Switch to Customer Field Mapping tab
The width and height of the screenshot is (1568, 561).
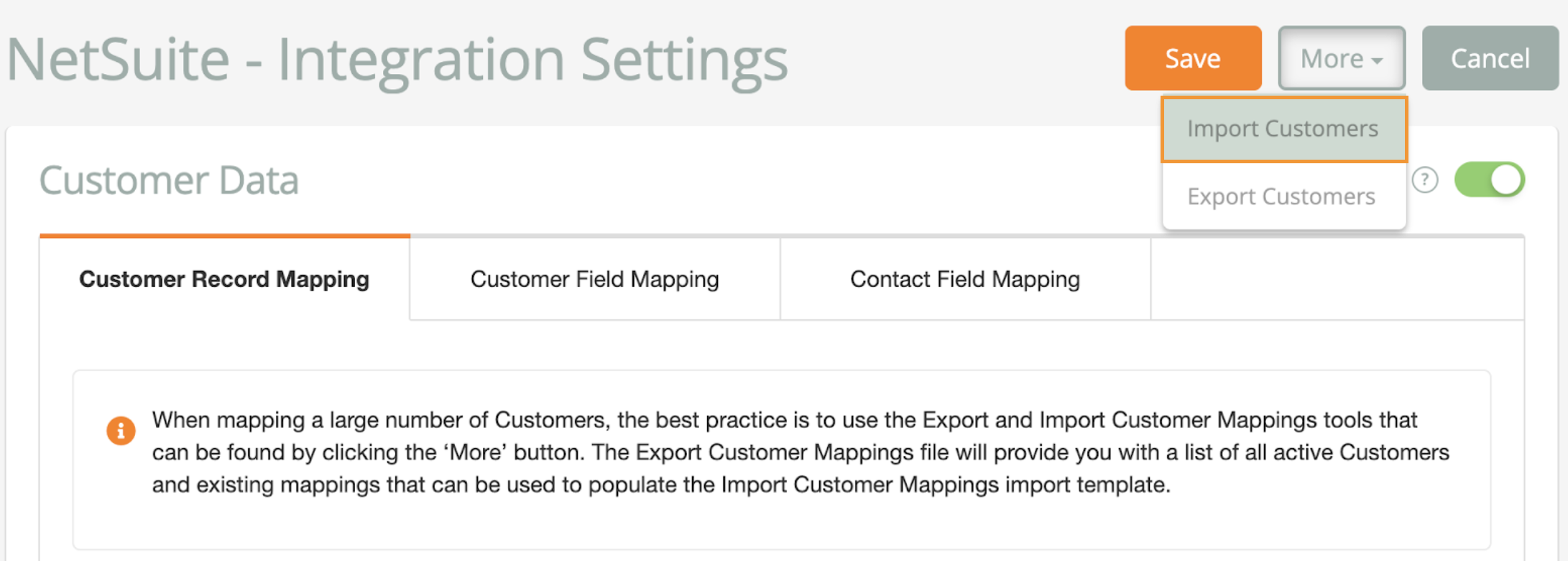(595, 279)
